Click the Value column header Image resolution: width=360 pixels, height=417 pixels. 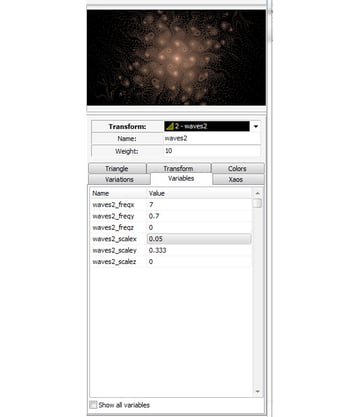click(199, 193)
